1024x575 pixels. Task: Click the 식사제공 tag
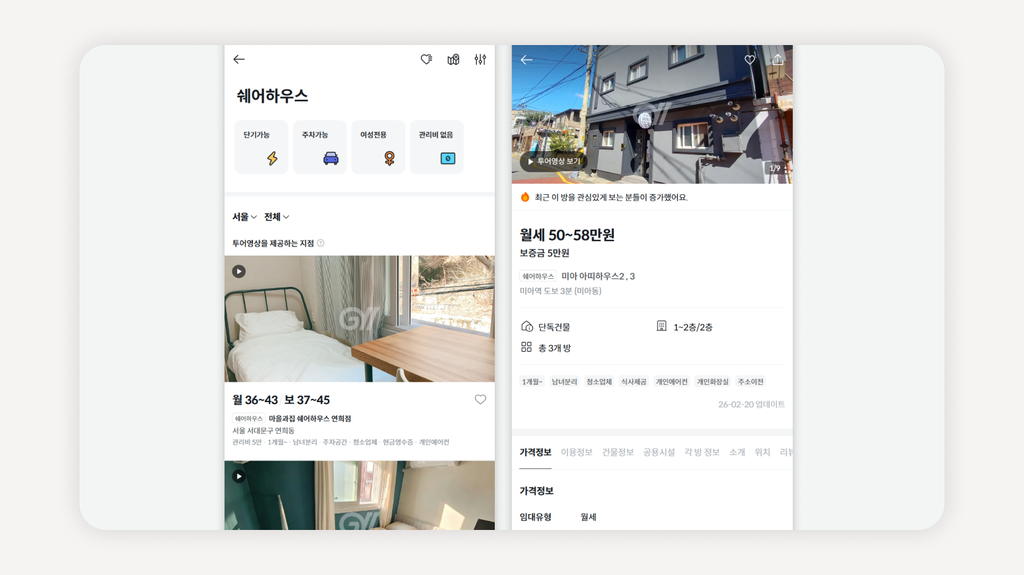tap(633, 382)
